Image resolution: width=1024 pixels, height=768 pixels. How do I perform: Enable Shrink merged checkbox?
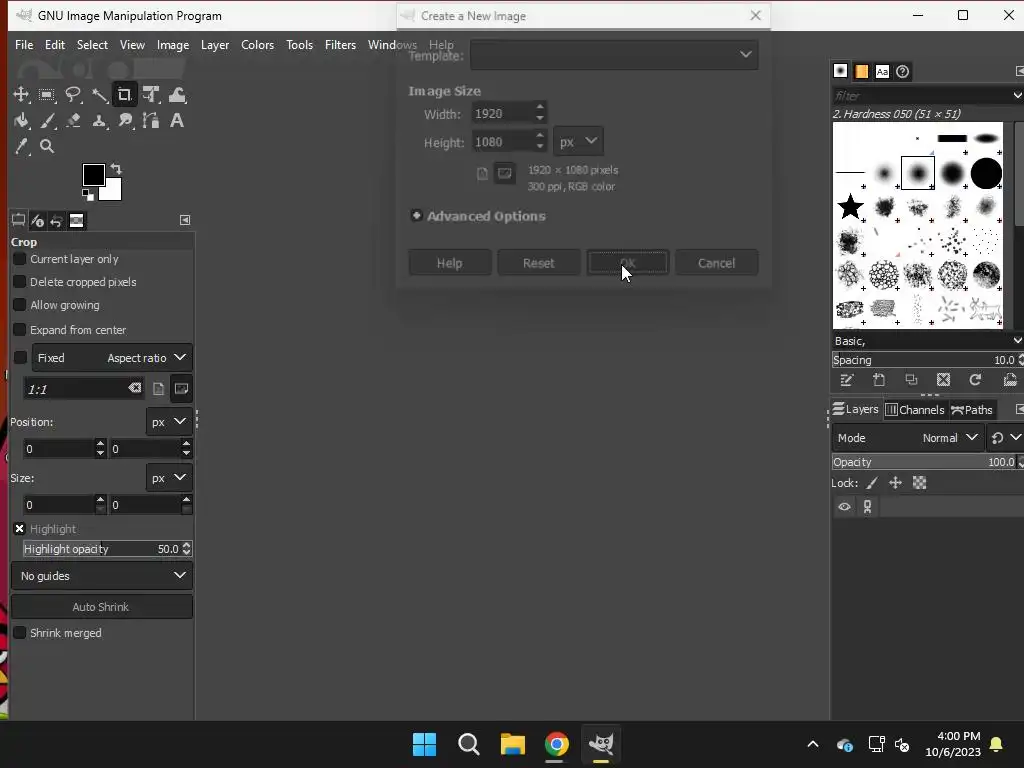click(x=20, y=633)
